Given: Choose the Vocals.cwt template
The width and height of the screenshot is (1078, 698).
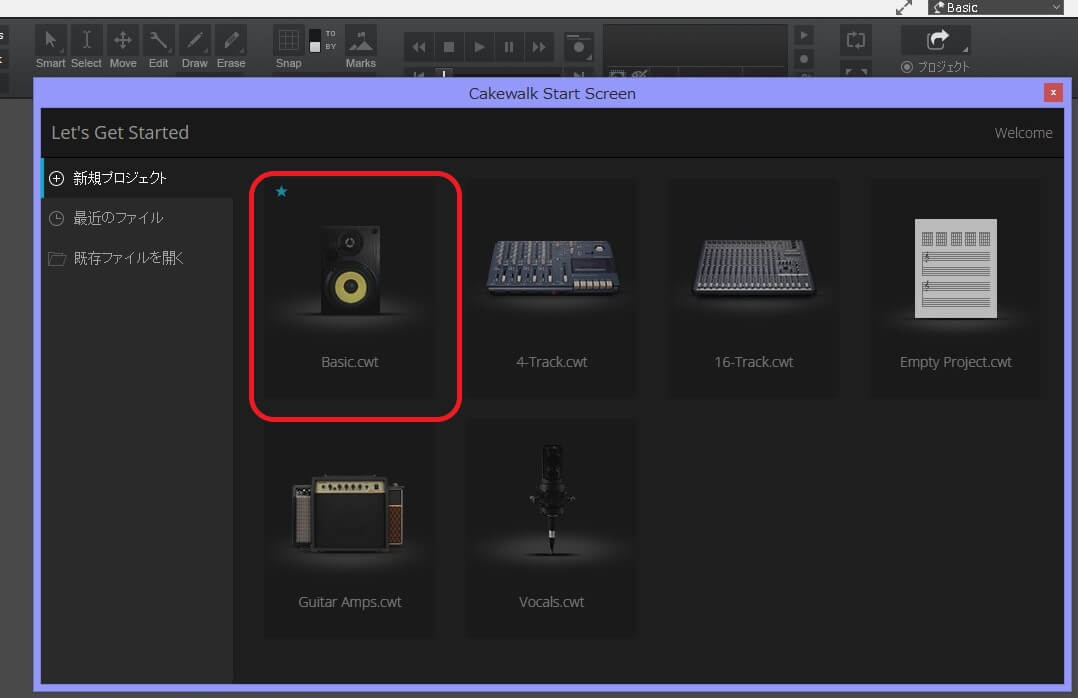Looking at the screenshot, I should [551, 528].
